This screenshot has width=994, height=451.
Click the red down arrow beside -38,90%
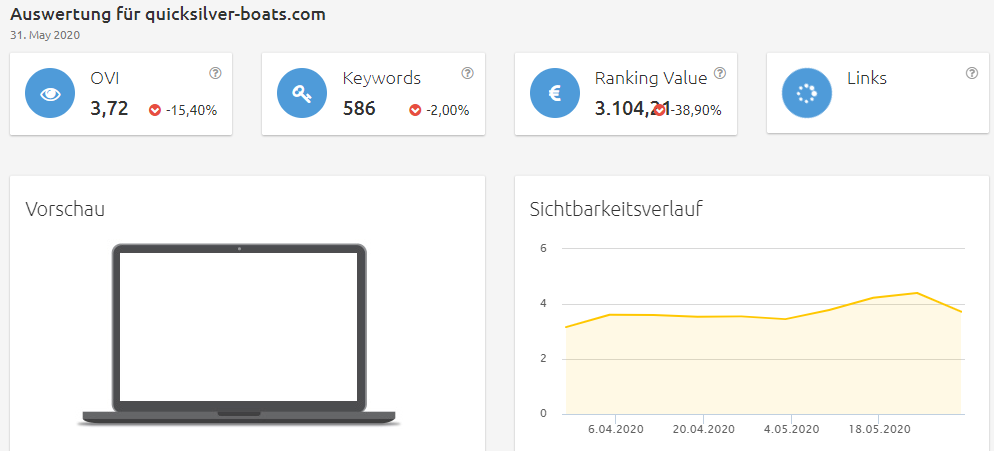tap(660, 110)
